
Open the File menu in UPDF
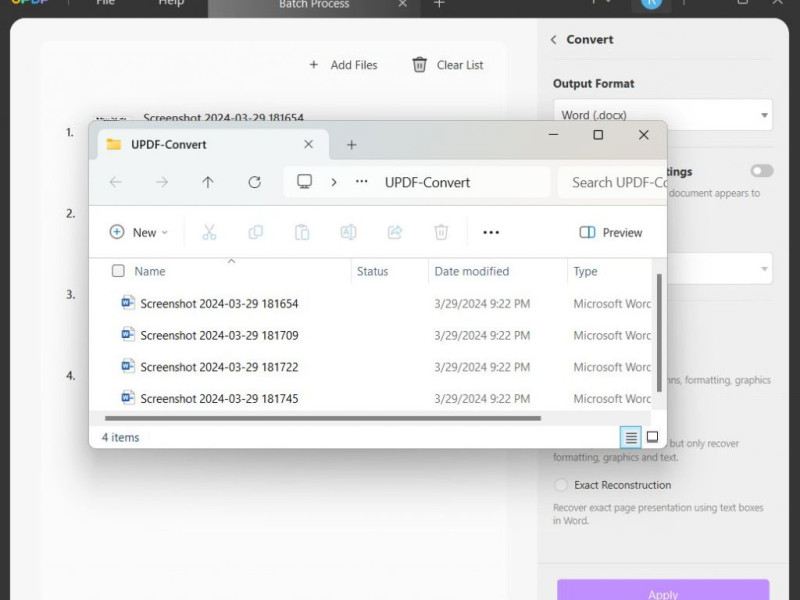click(106, 3)
